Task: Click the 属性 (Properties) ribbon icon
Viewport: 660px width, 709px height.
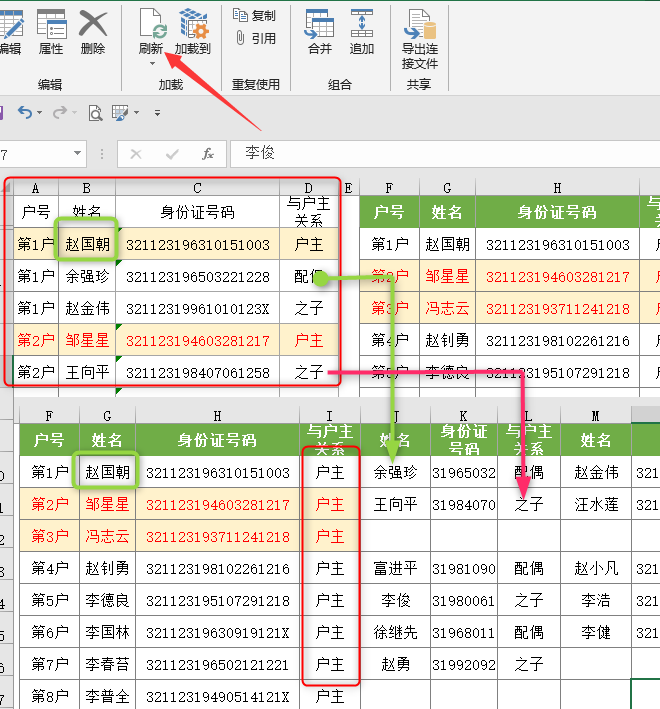Action: 51,32
